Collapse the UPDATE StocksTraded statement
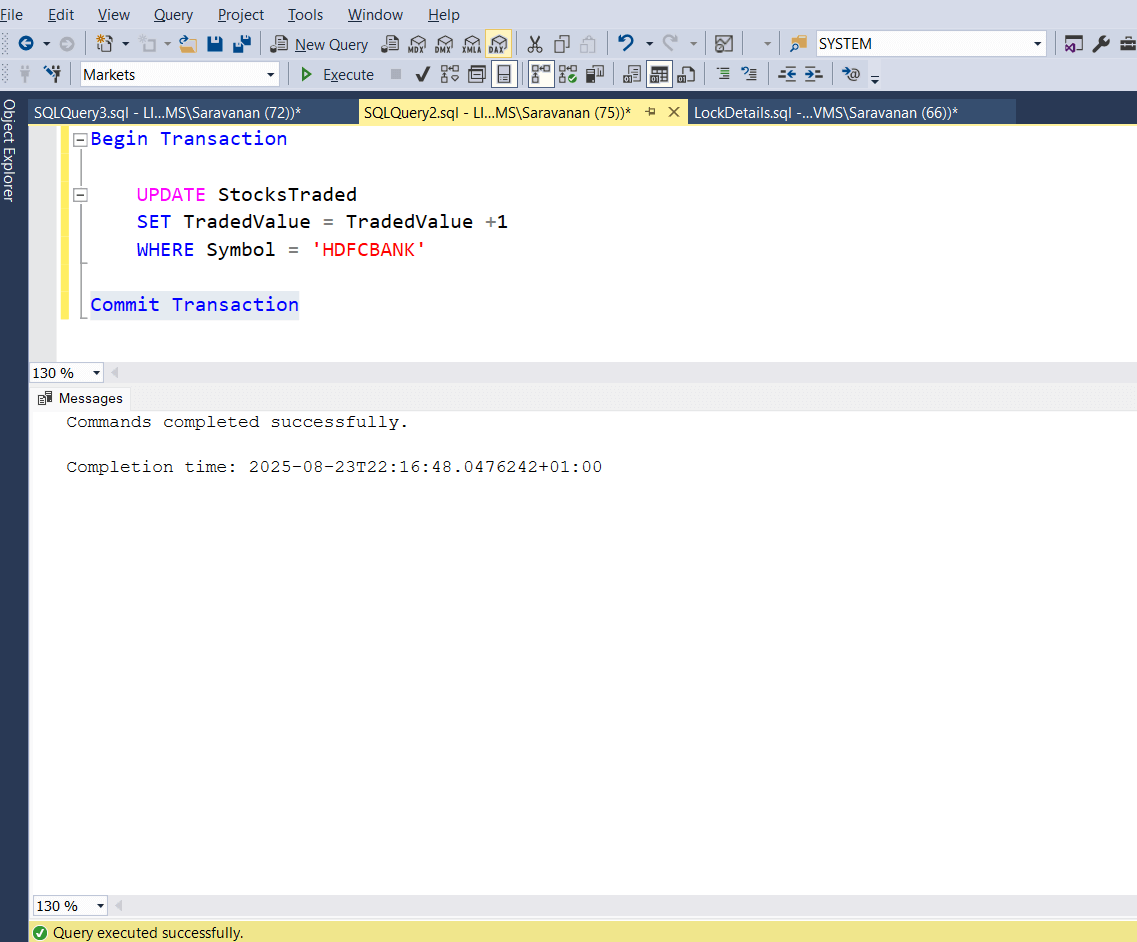 (x=80, y=195)
